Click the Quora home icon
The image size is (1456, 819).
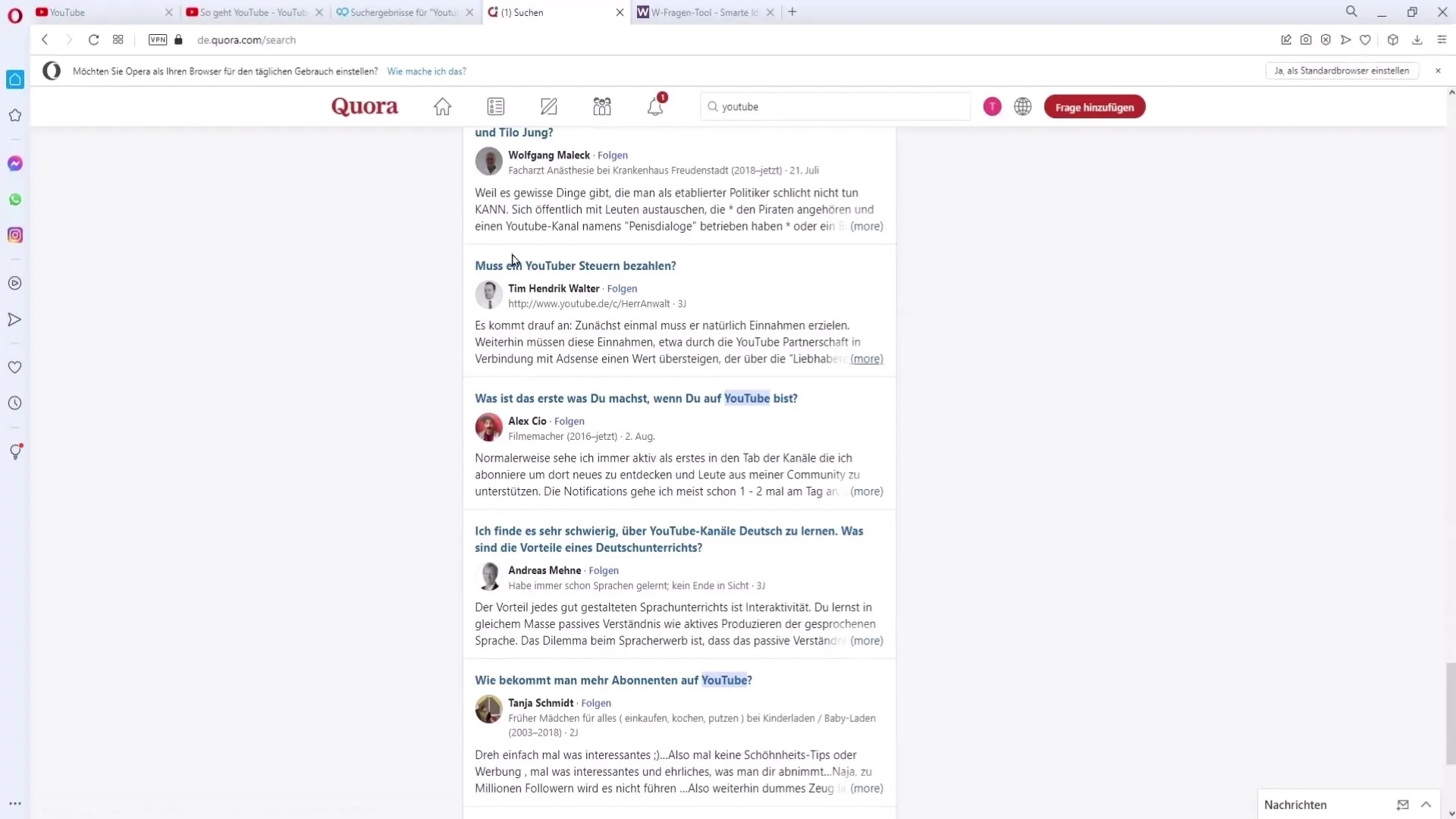[x=442, y=106]
